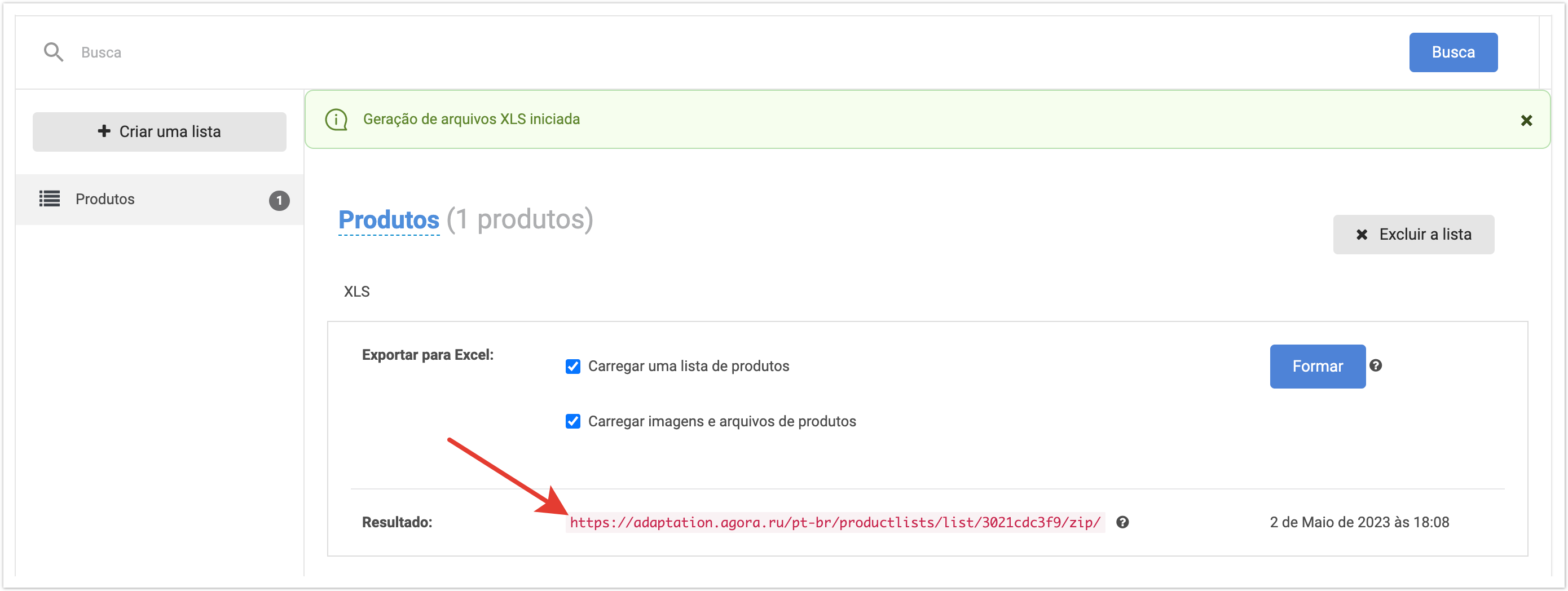Uncheck Carregar uma lista de produtos
The height and width of the screenshot is (591, 1568).
coord(573,367)
